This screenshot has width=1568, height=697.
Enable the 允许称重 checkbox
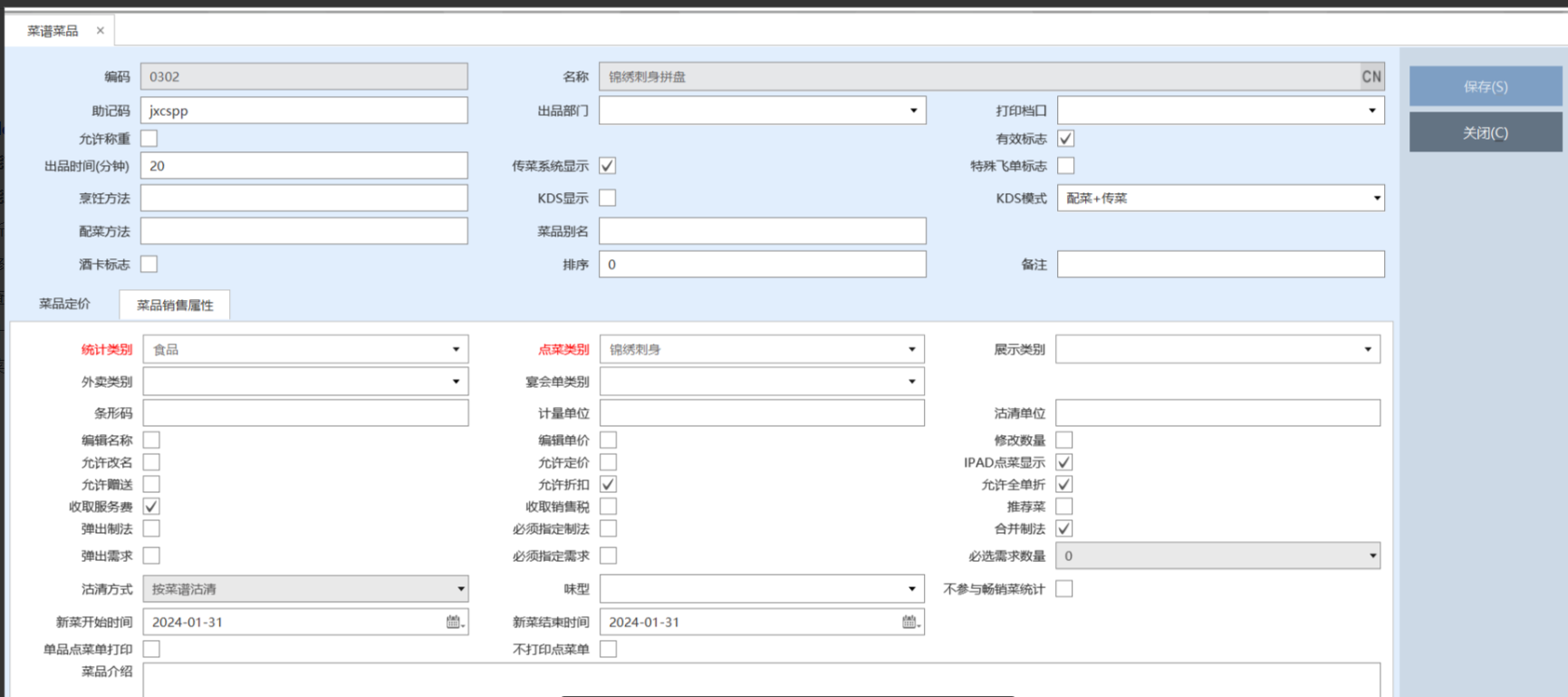pyautogui.click(x=149, y=139)
